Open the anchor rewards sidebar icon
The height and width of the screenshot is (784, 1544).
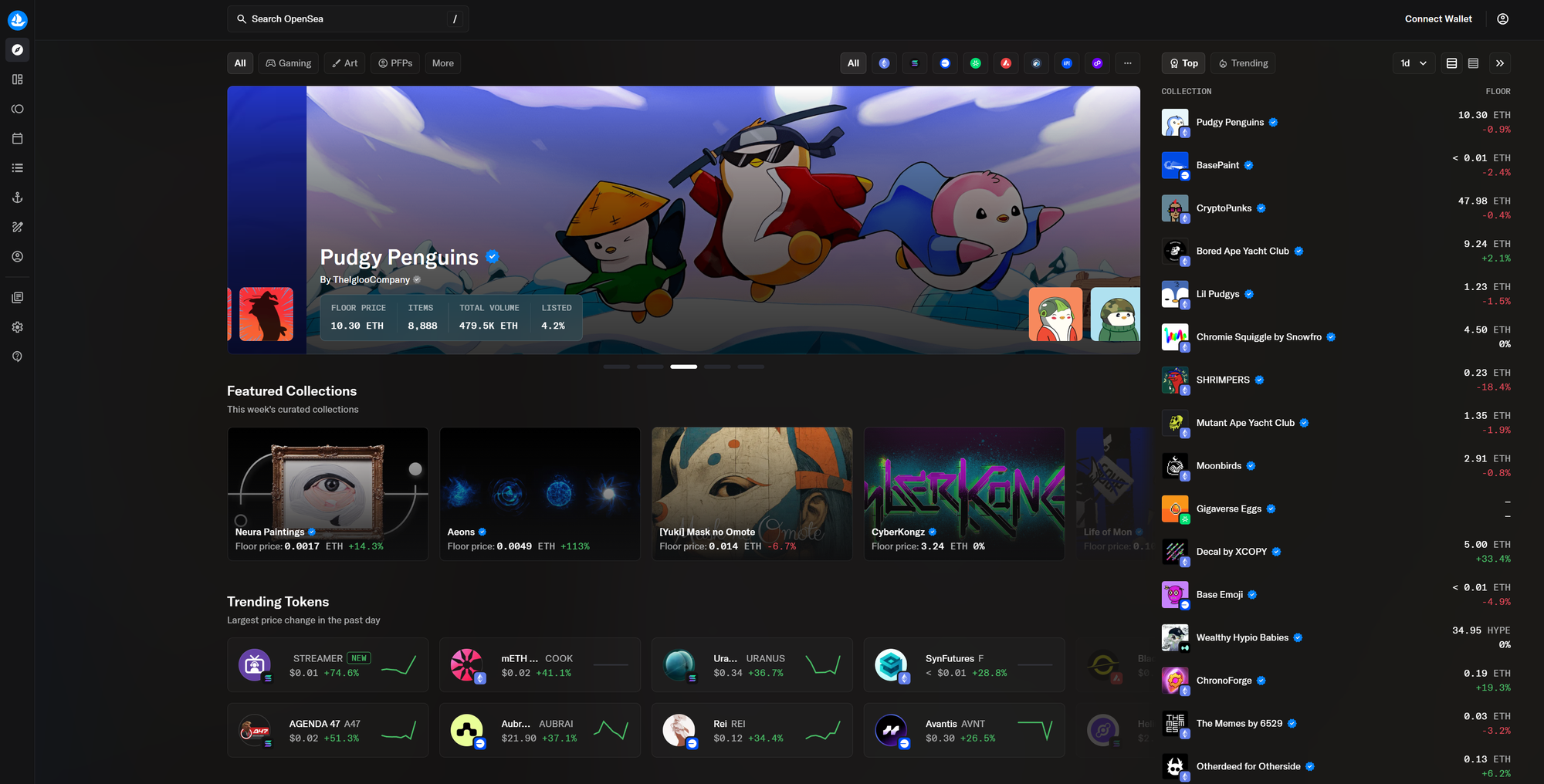[x=17, y=198]
